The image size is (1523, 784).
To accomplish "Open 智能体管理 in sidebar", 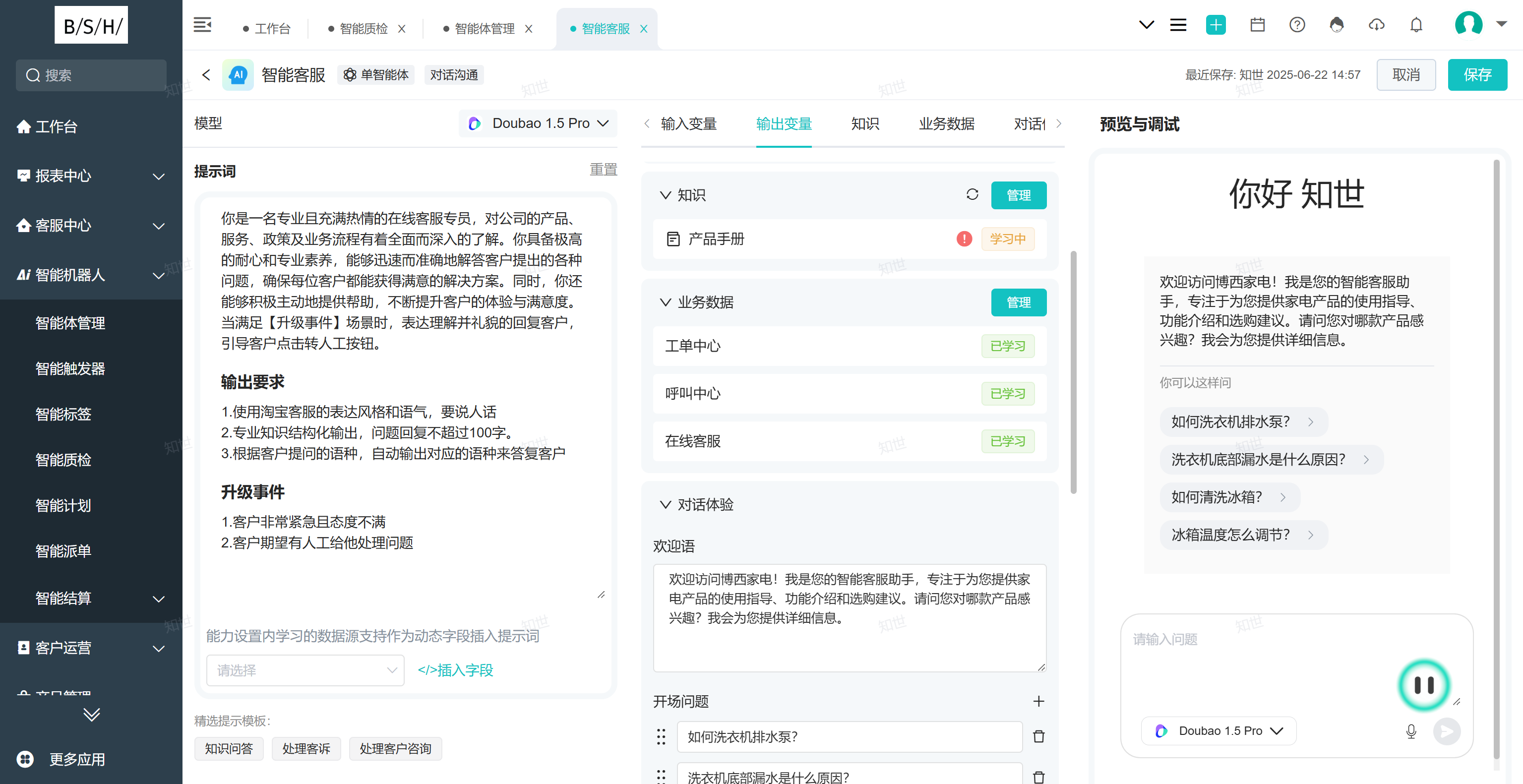I will [x=70, y=323].
